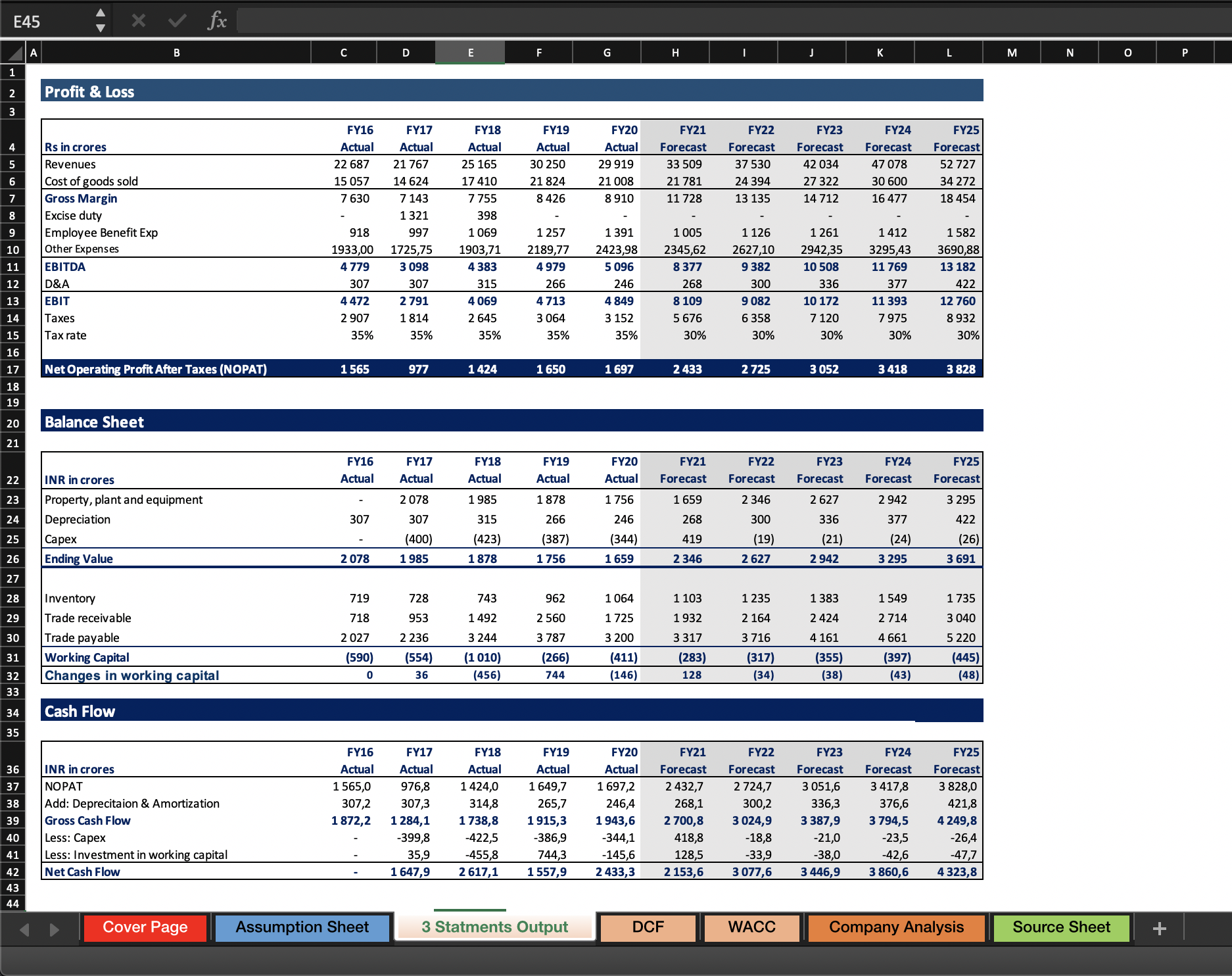The height and width of the screenshot is (976, 1232).
Task: Click the confirm checkmark formula bar icon
Action: tap(177, 21)
